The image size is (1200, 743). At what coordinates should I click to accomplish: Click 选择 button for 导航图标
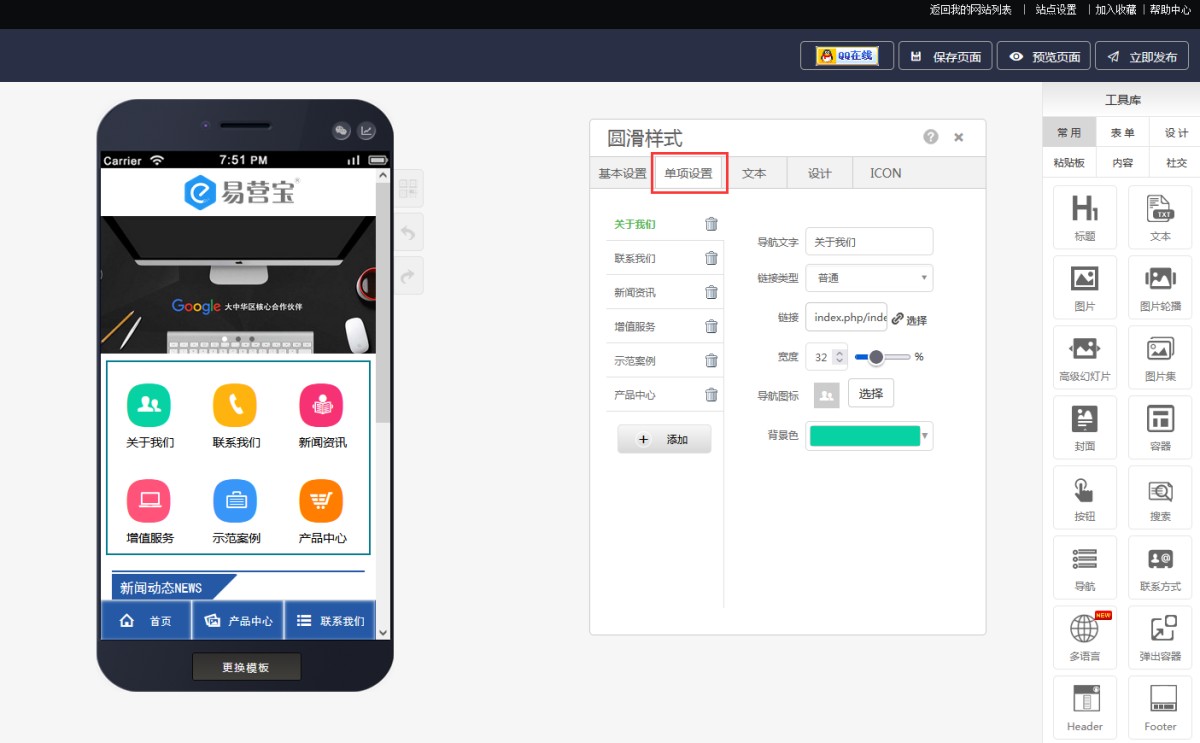click(x=871, y=393)
